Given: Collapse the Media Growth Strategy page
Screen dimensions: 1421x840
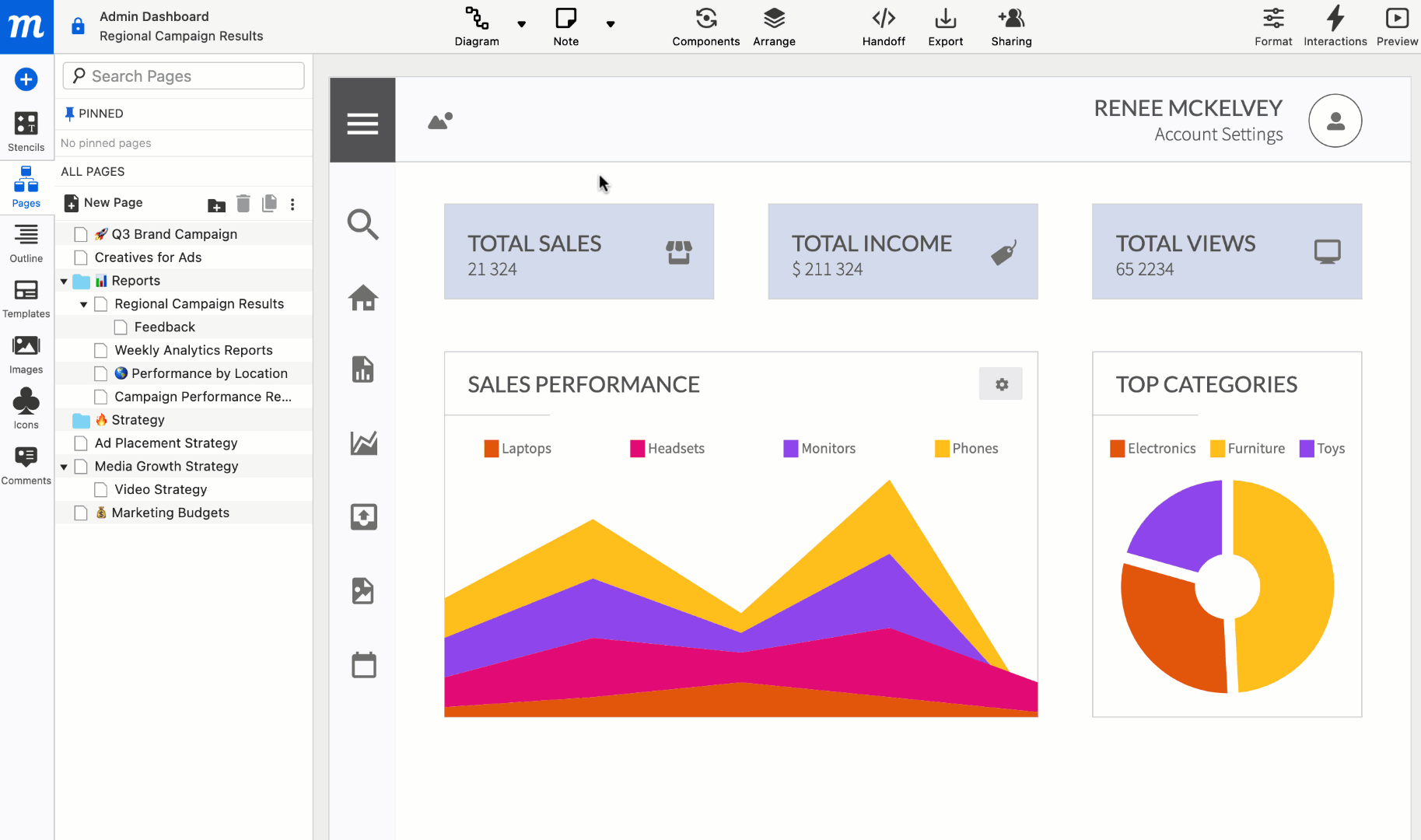Looking at the screenshot, I should pyautogui.click(x=64, y=467).
